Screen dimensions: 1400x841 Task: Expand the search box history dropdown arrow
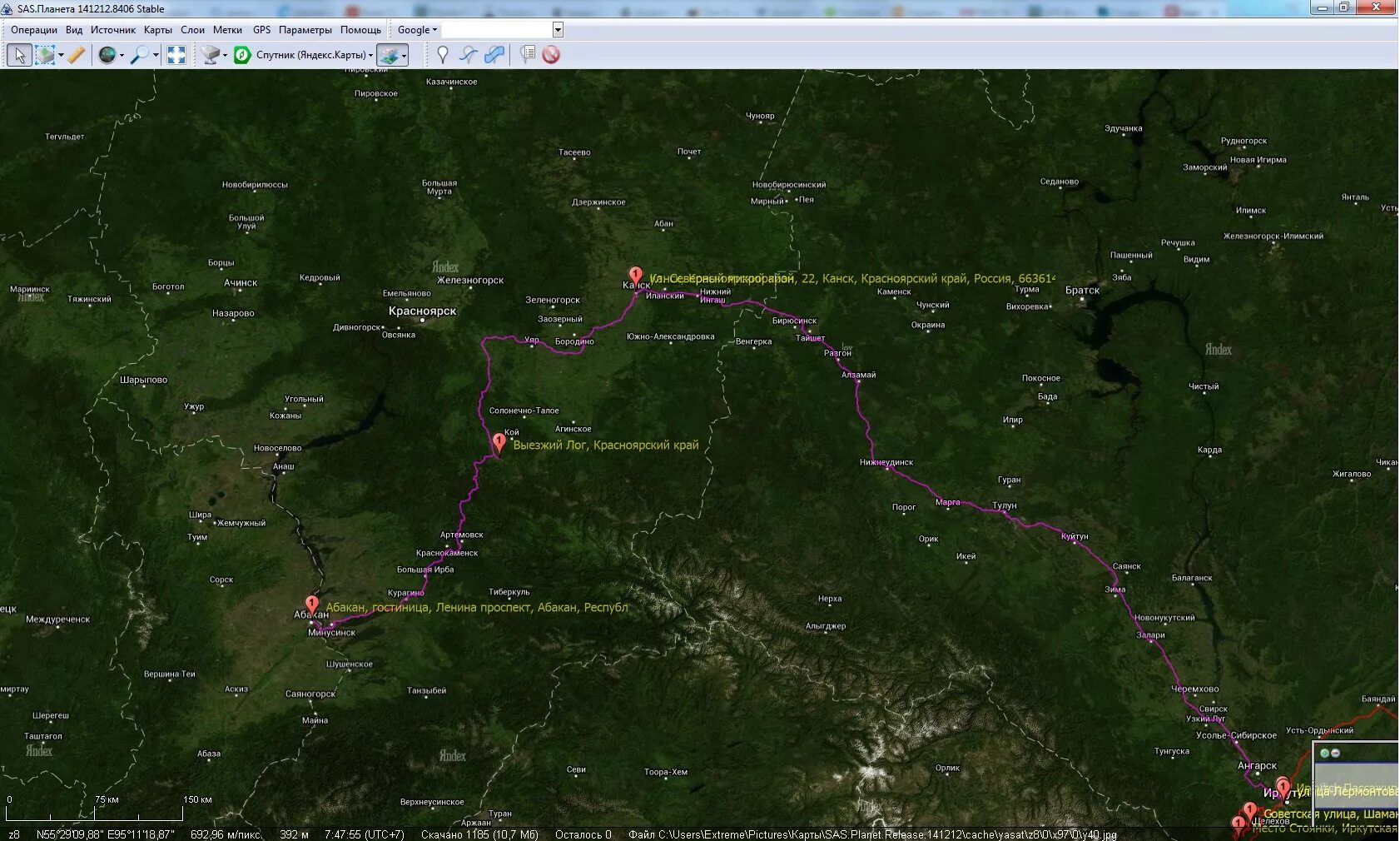pyautogui.click(x=558, y=30)
